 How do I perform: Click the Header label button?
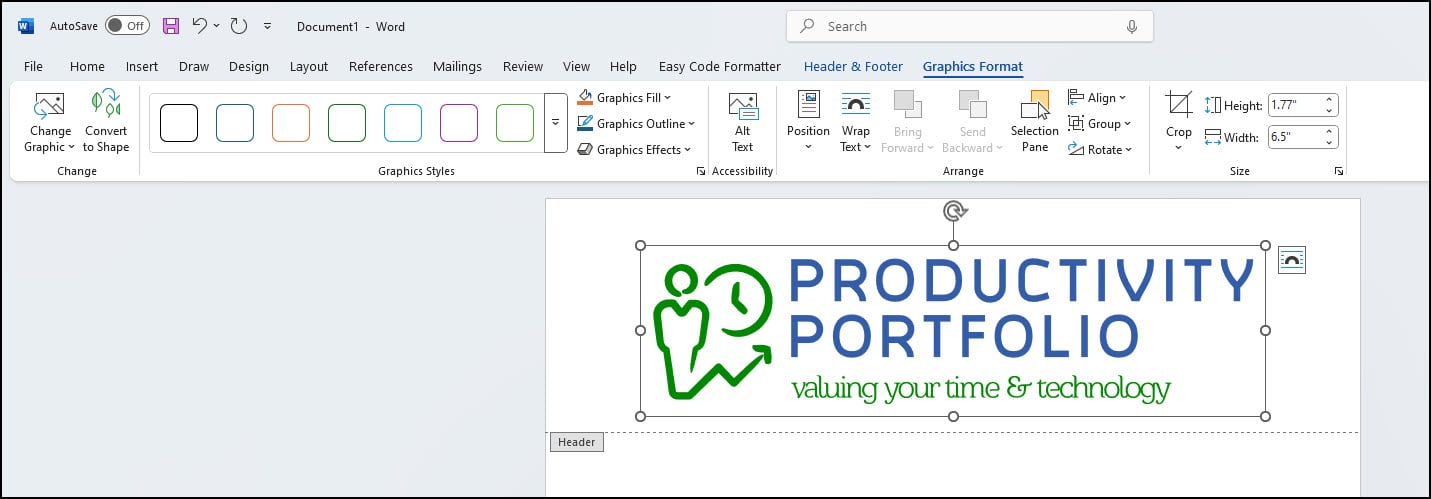pyautogui.click(x=576, y=442)
